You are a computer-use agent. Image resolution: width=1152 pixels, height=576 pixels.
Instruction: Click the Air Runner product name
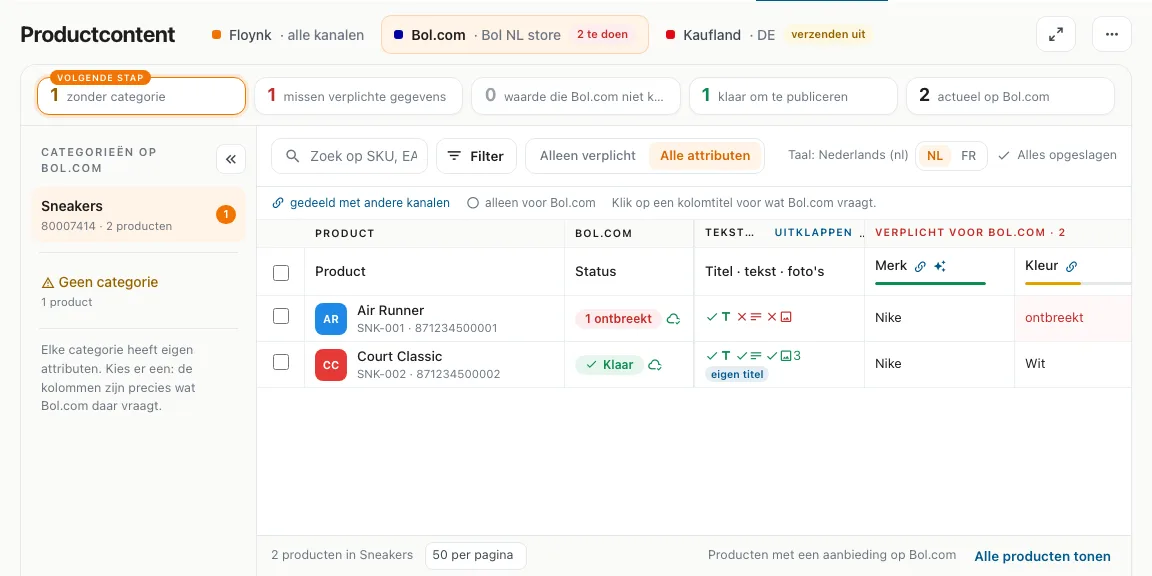coord(390,310)
